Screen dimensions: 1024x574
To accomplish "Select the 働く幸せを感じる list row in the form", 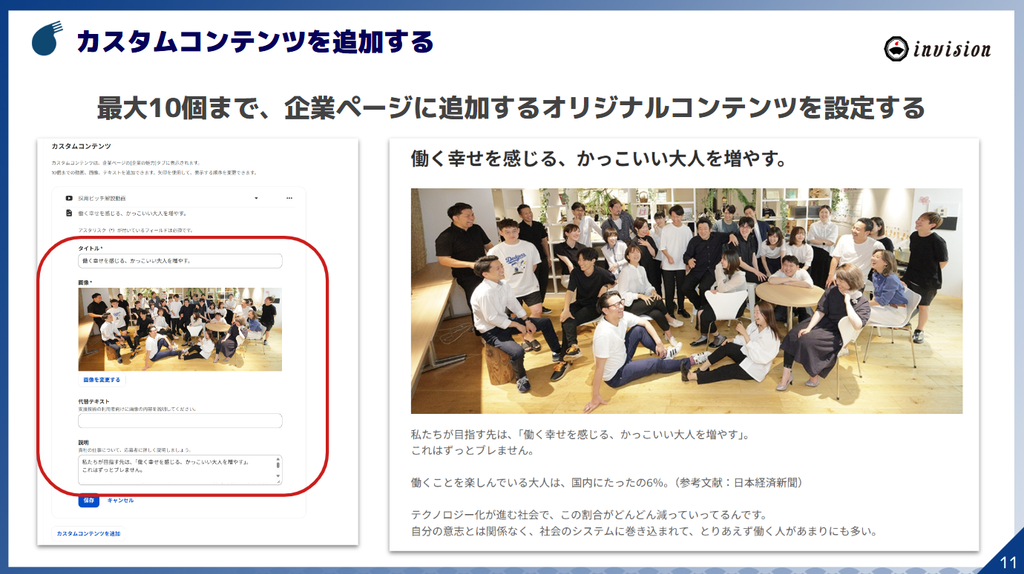I will tap(133, 214).
